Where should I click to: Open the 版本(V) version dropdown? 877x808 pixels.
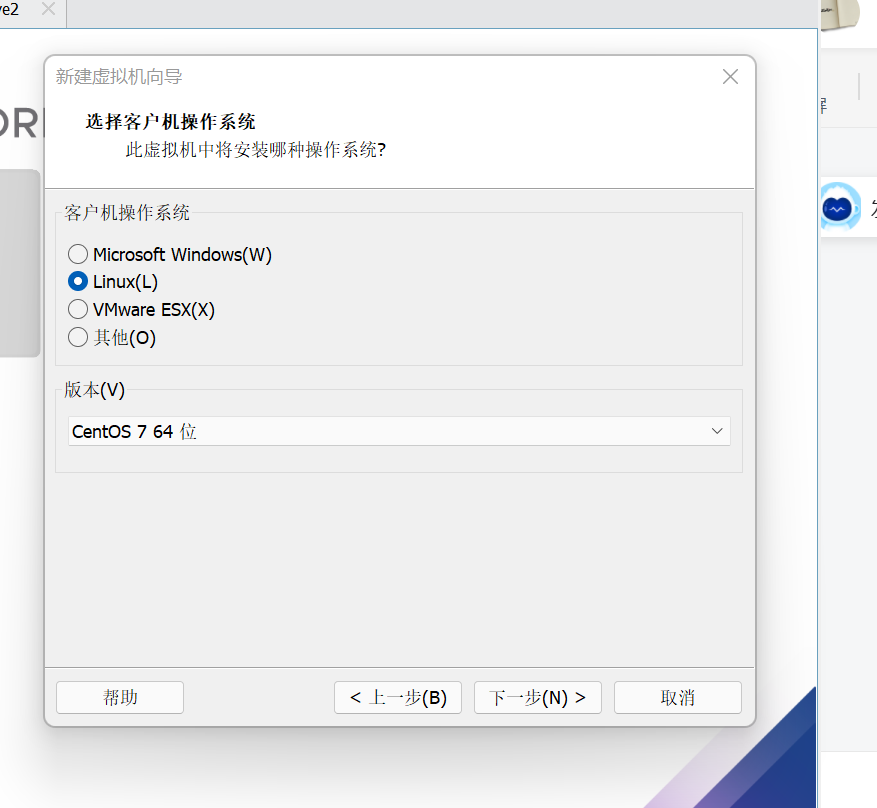point(716,430)
